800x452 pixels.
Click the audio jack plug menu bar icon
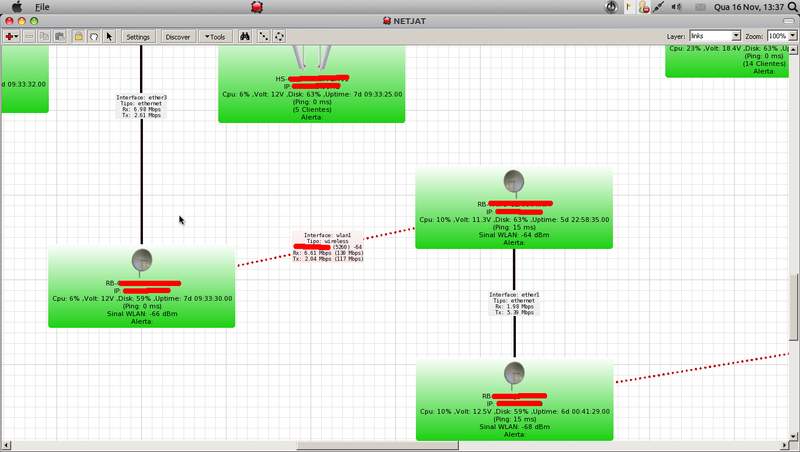click(659, 7)
